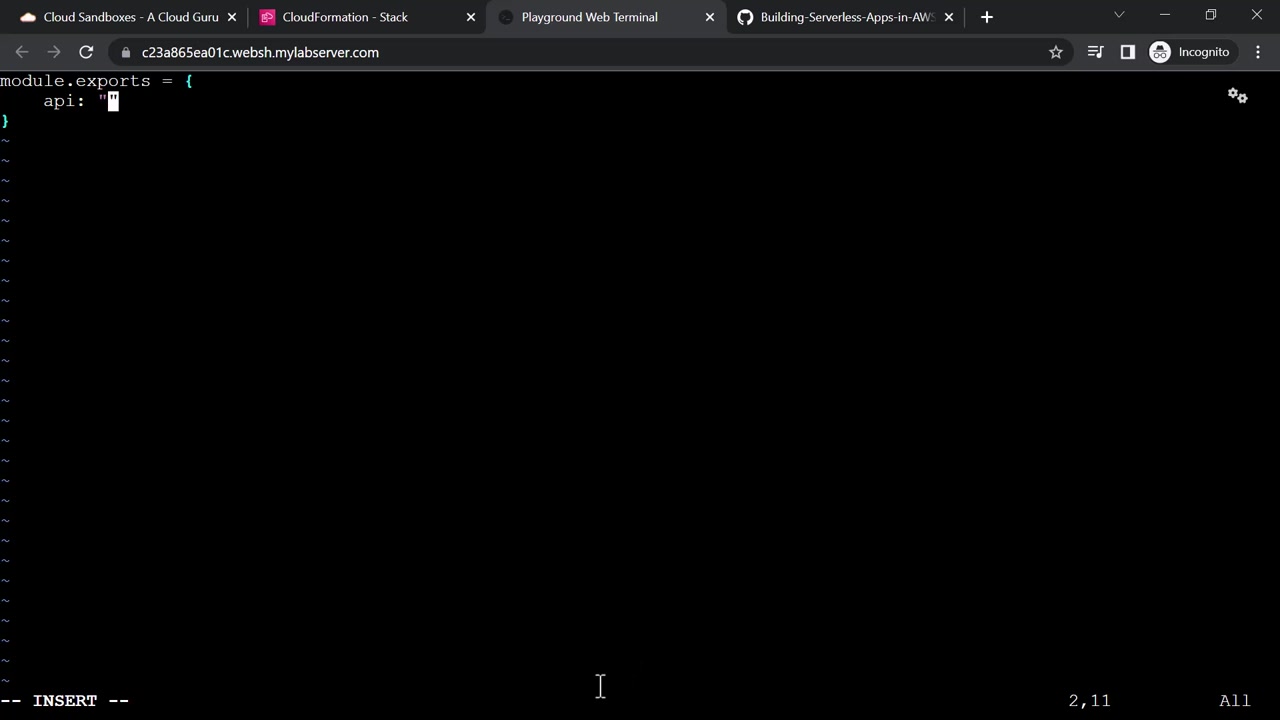Reload the current page
1280x720 pixels.
point(86,52)
